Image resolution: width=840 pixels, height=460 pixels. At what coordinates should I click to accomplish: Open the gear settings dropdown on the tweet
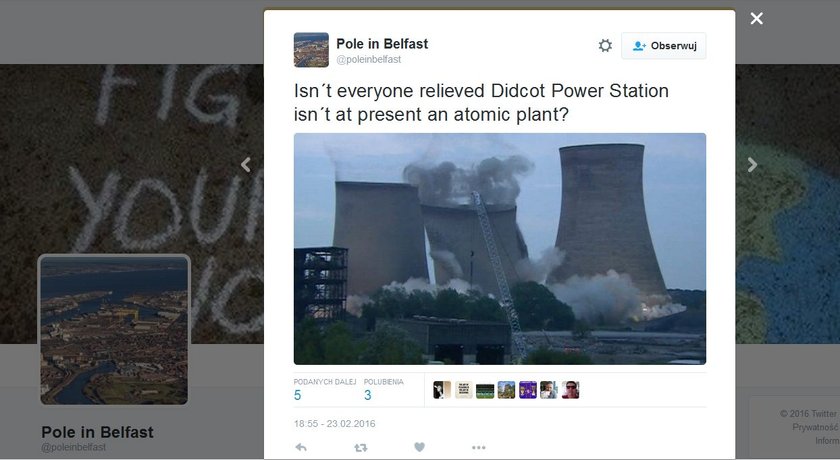click(605, 46)
